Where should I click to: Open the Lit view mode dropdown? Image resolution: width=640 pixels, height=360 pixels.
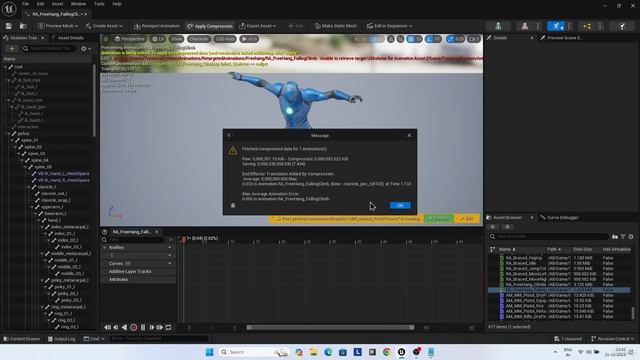click(158, 39)
